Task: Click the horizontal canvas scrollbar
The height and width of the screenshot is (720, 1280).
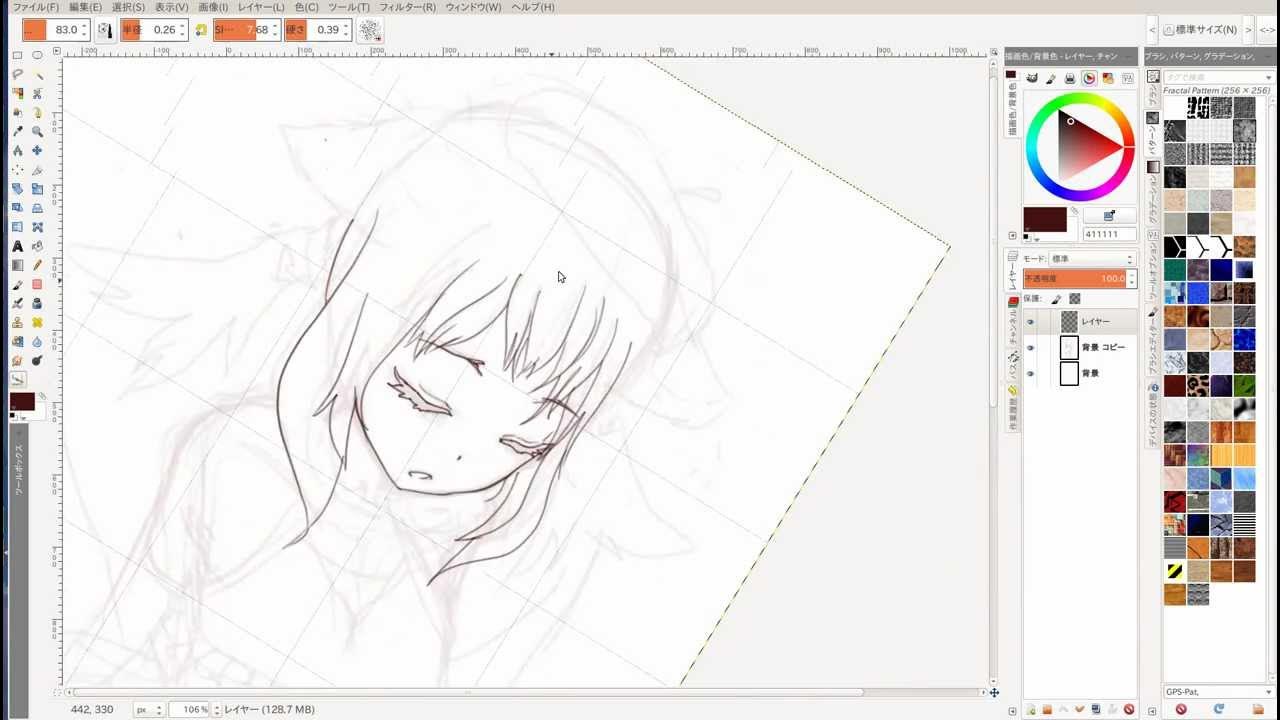Action: 468,692
